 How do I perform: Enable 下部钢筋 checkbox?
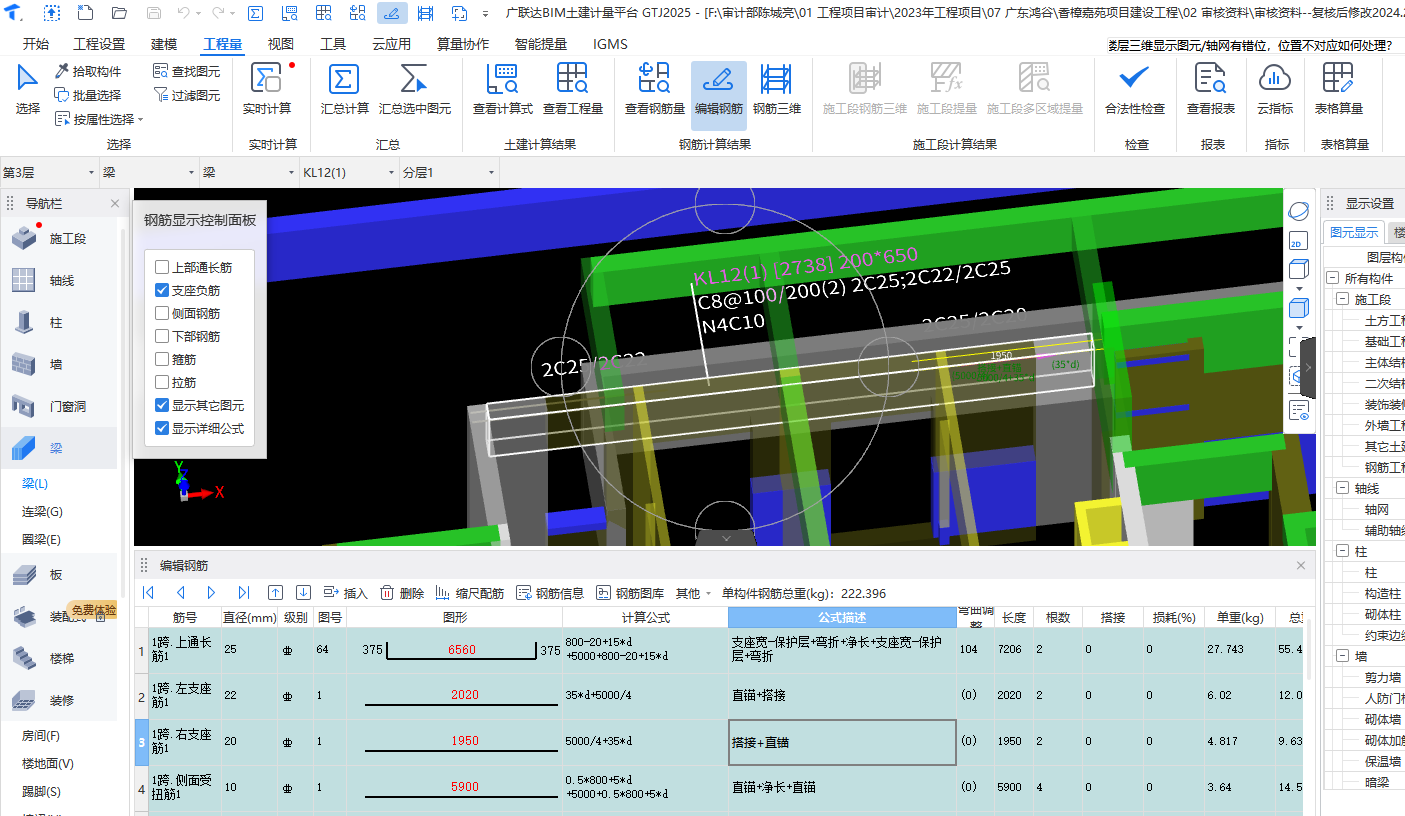click(x=162, y=337)
